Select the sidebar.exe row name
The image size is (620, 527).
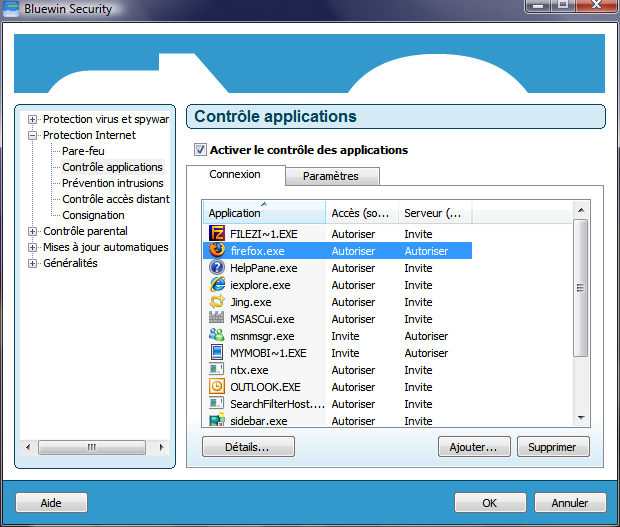point(259,421)
